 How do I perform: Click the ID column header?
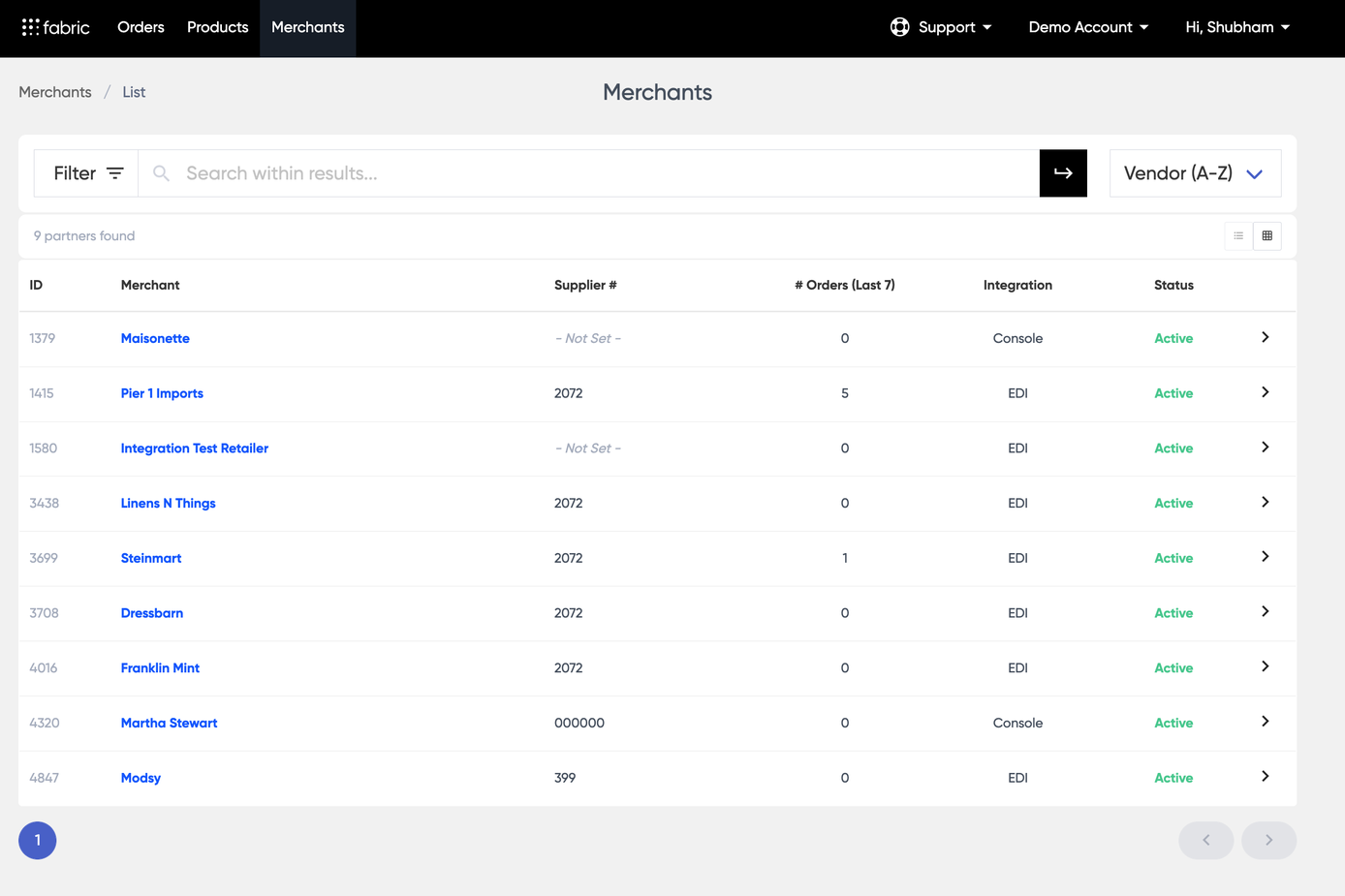(36, 285)
